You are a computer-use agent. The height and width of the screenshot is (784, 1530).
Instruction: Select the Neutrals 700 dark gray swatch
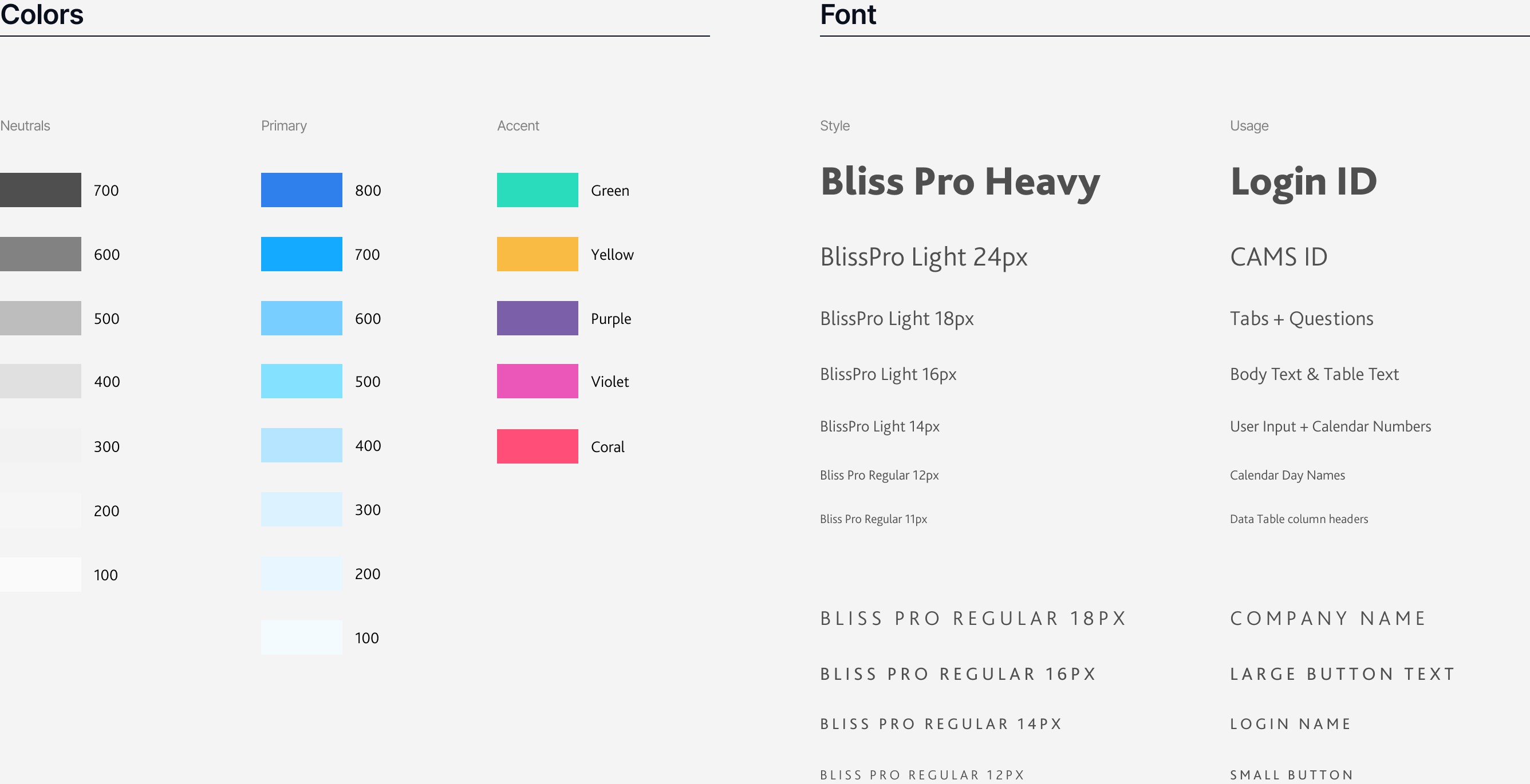point(41,190)
